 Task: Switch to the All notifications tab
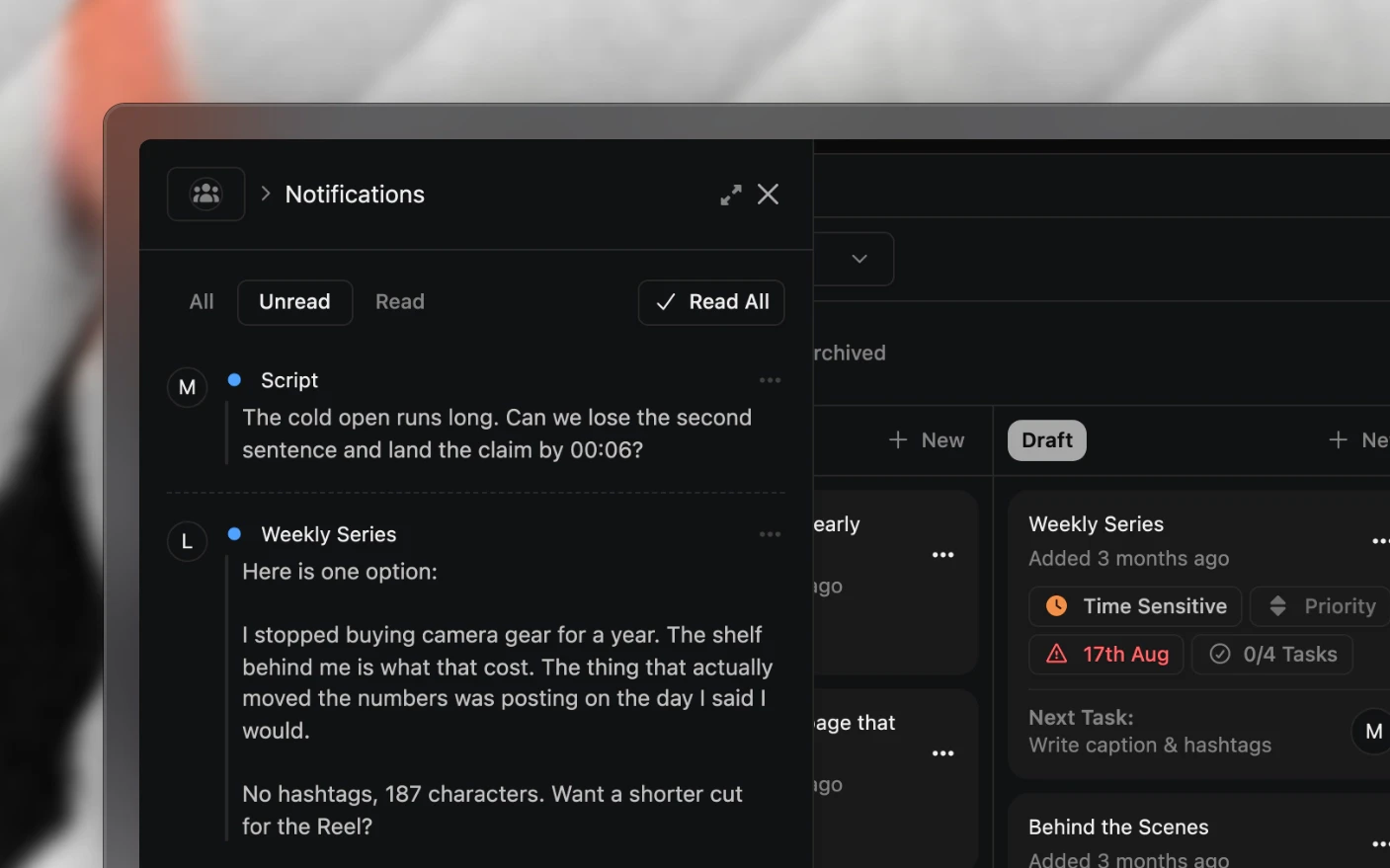coord(202,302)
